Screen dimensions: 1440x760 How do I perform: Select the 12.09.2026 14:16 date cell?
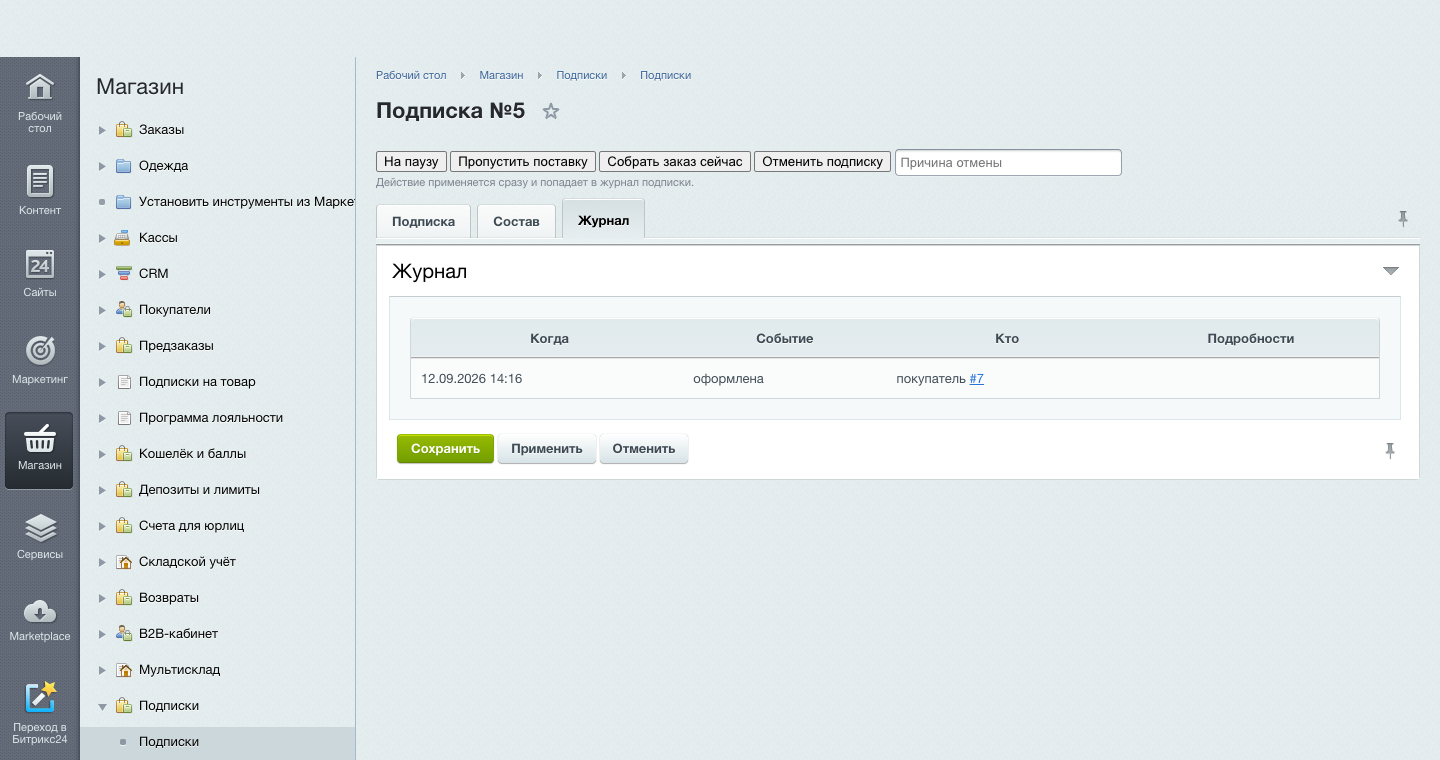(472, 379)
